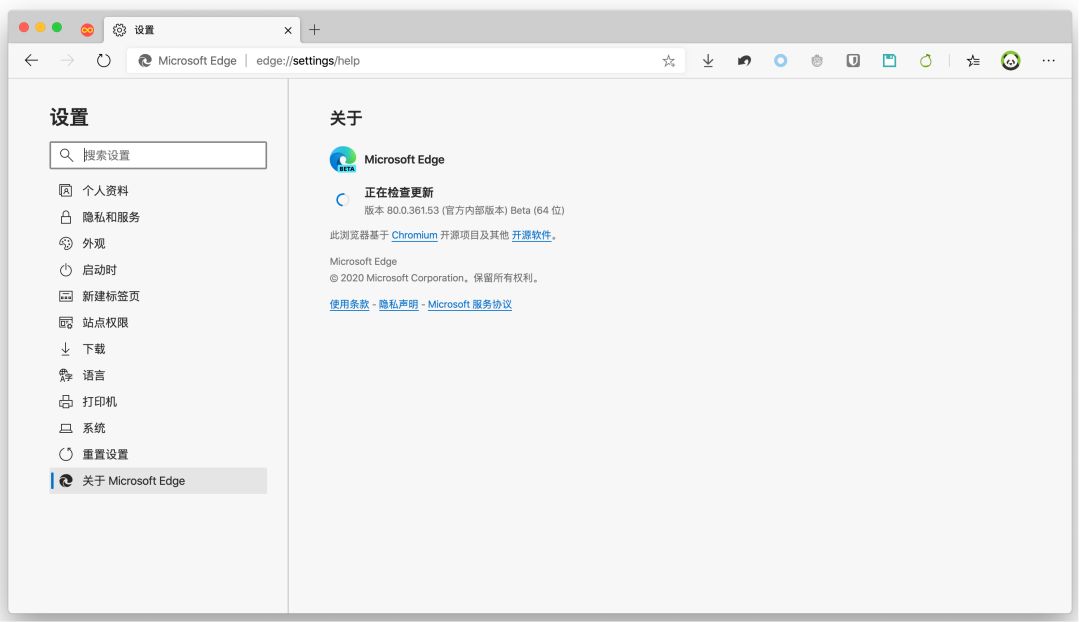This screenshot has height=622, width=1080.
Task: Open the Microsoft 服务协议 link
Action: point(470,304)
